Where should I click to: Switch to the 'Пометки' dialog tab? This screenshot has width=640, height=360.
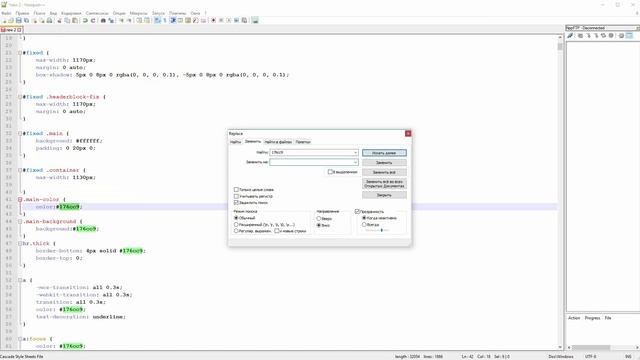(303, 142)
